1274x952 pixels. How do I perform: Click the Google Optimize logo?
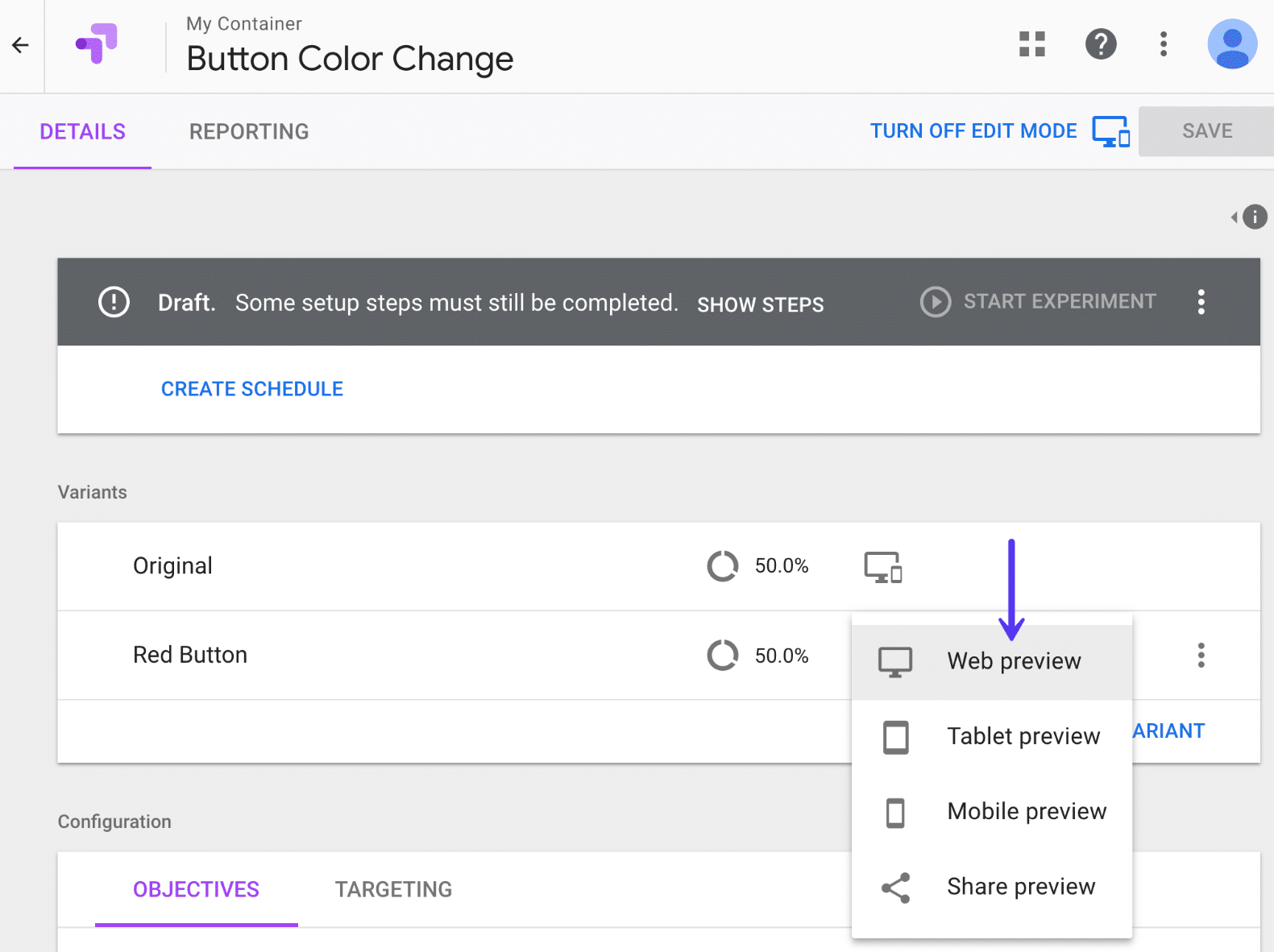[98, 43]
